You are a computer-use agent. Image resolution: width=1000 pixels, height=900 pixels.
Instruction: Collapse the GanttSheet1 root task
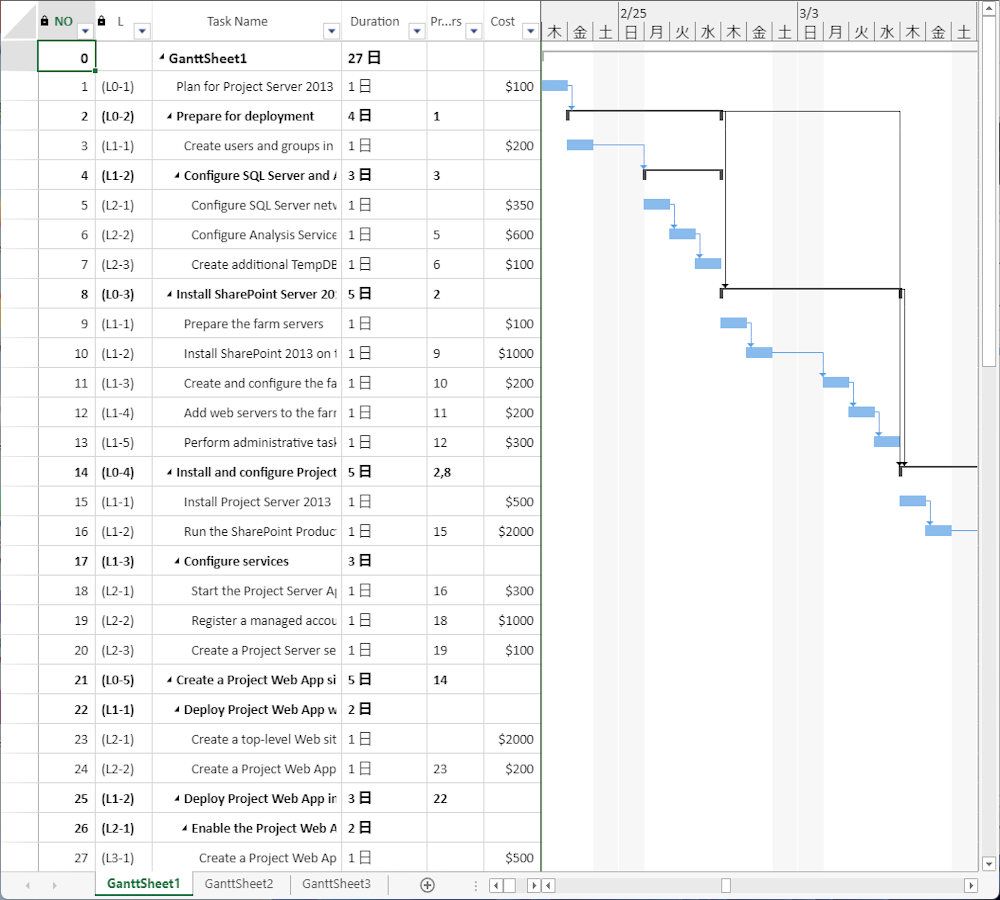coord(162,58)
